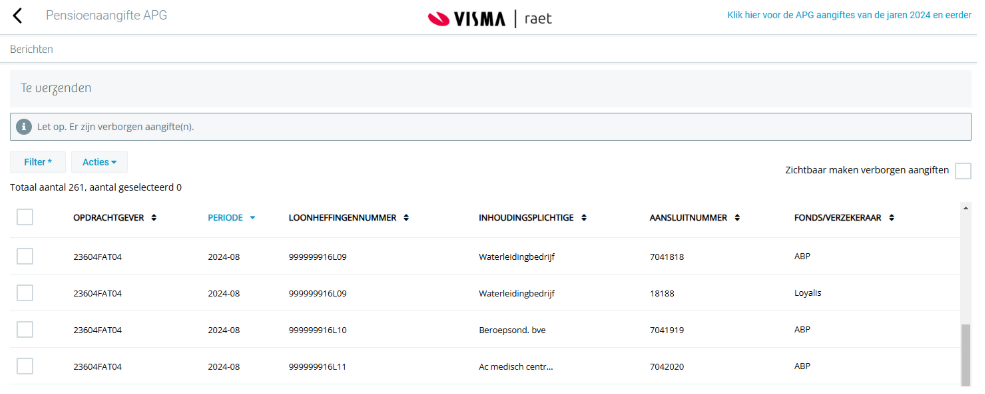The width and height of the screenshot is (985, 394).
Task: Sort by Inhoudingsplichtige column arrows
Action: click(x=584, y=218)
